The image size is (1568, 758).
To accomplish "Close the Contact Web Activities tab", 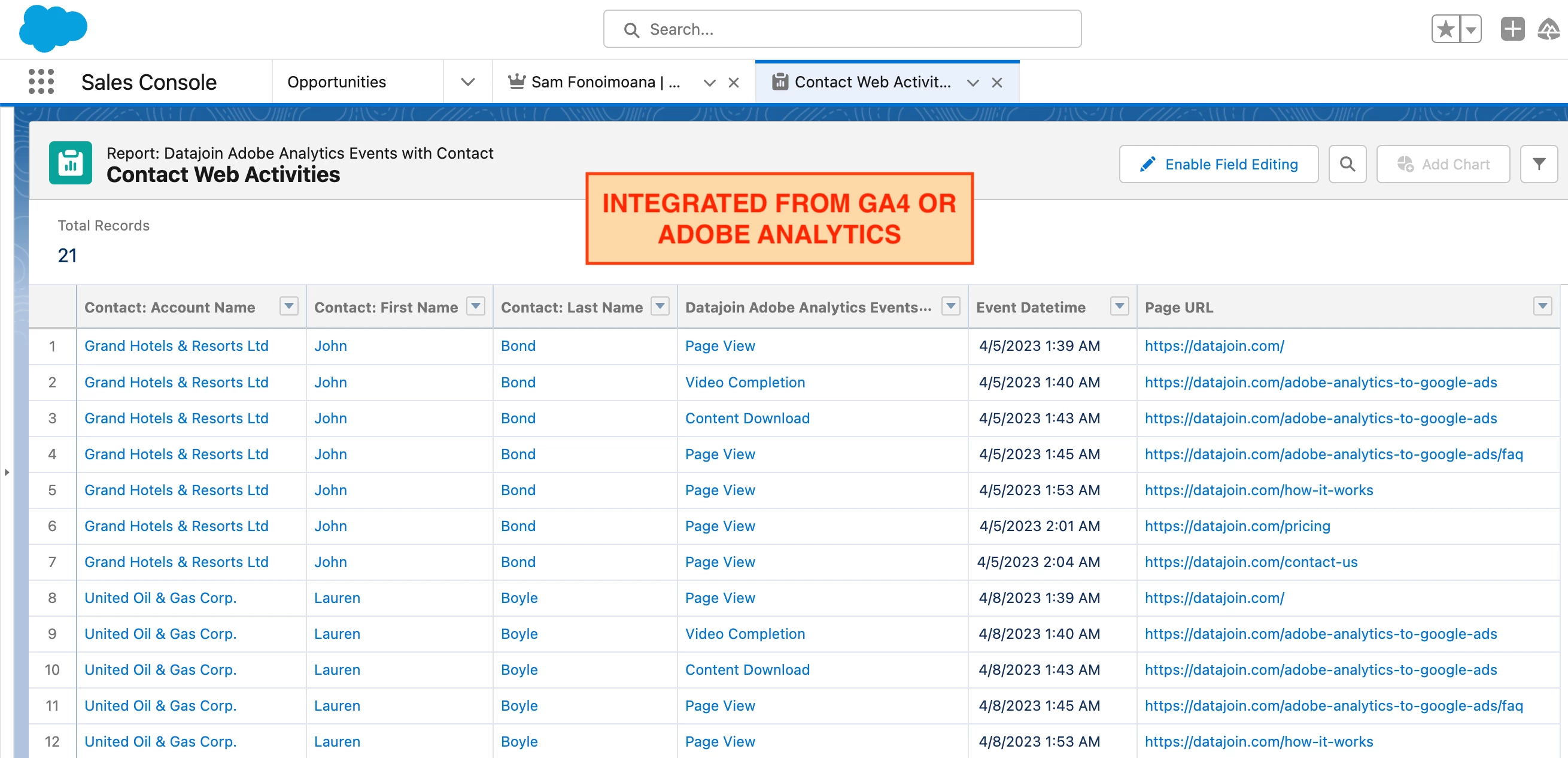I will tap(996, 82).
